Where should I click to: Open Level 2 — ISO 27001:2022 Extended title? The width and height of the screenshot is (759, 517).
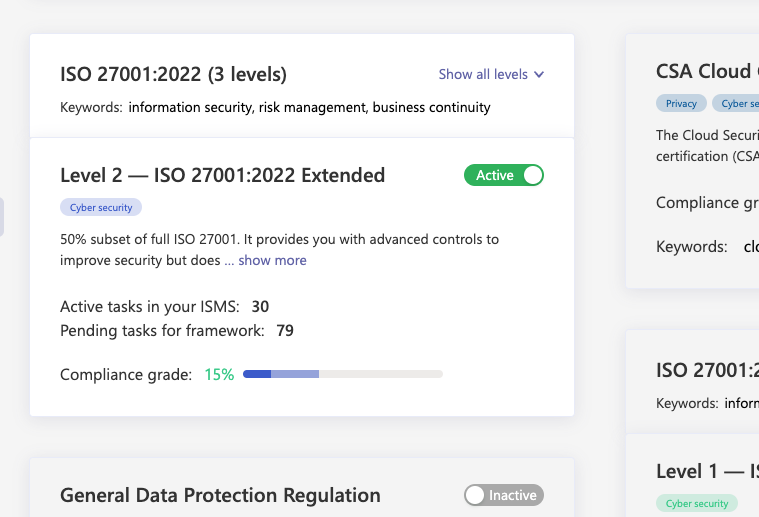coord(222,175)
